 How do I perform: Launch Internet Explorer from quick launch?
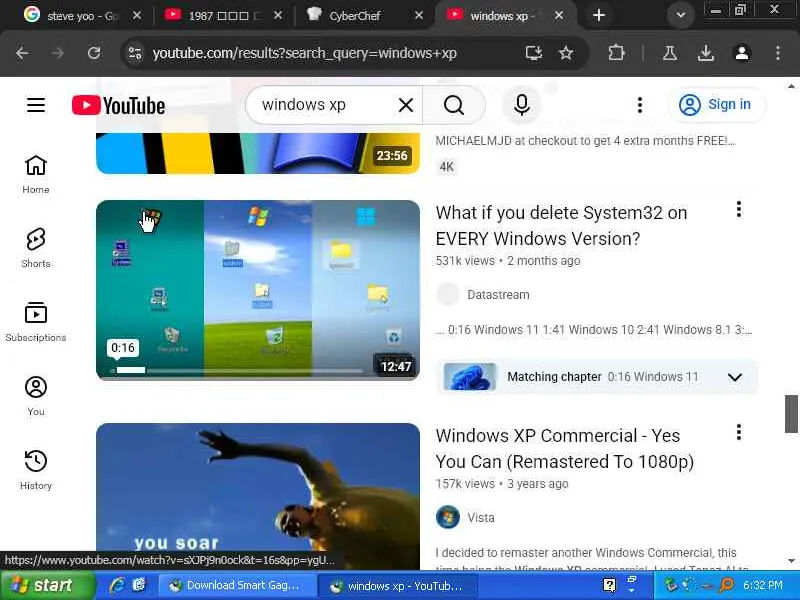117,585
